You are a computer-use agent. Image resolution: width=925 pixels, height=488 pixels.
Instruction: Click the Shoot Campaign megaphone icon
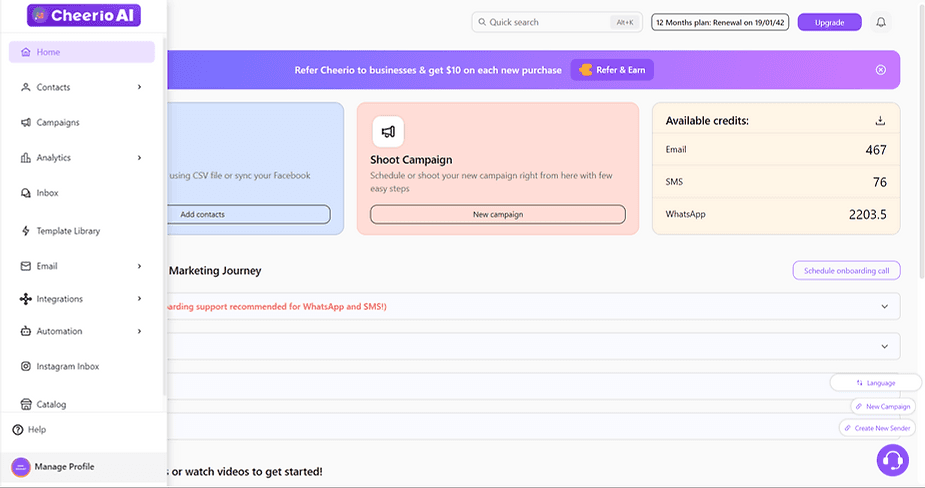[388, 132]
